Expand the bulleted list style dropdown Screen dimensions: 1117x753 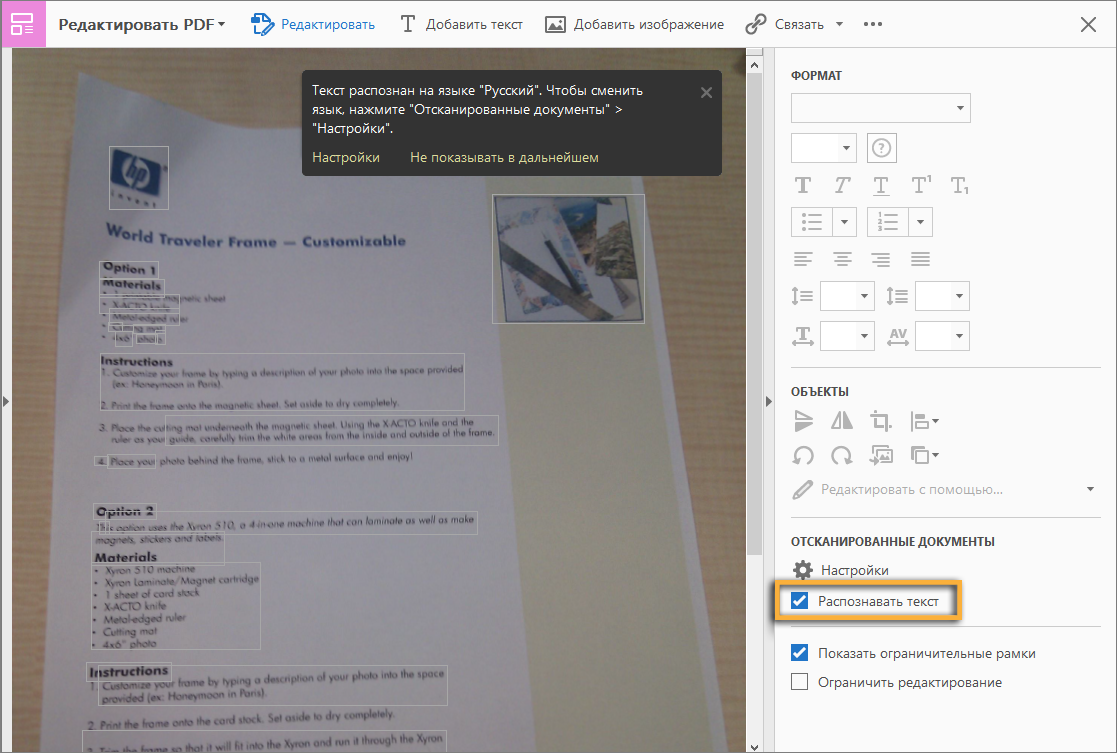844,222
